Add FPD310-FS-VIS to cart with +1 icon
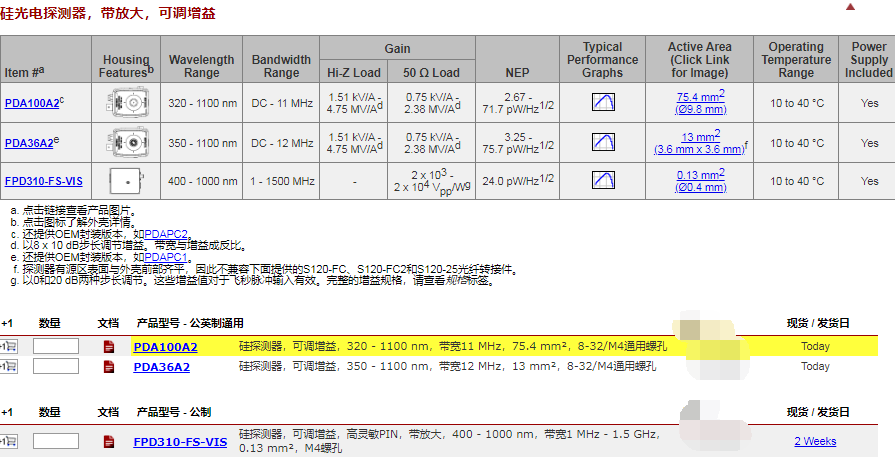Viewport: 895px width, 459px height. 9,441
